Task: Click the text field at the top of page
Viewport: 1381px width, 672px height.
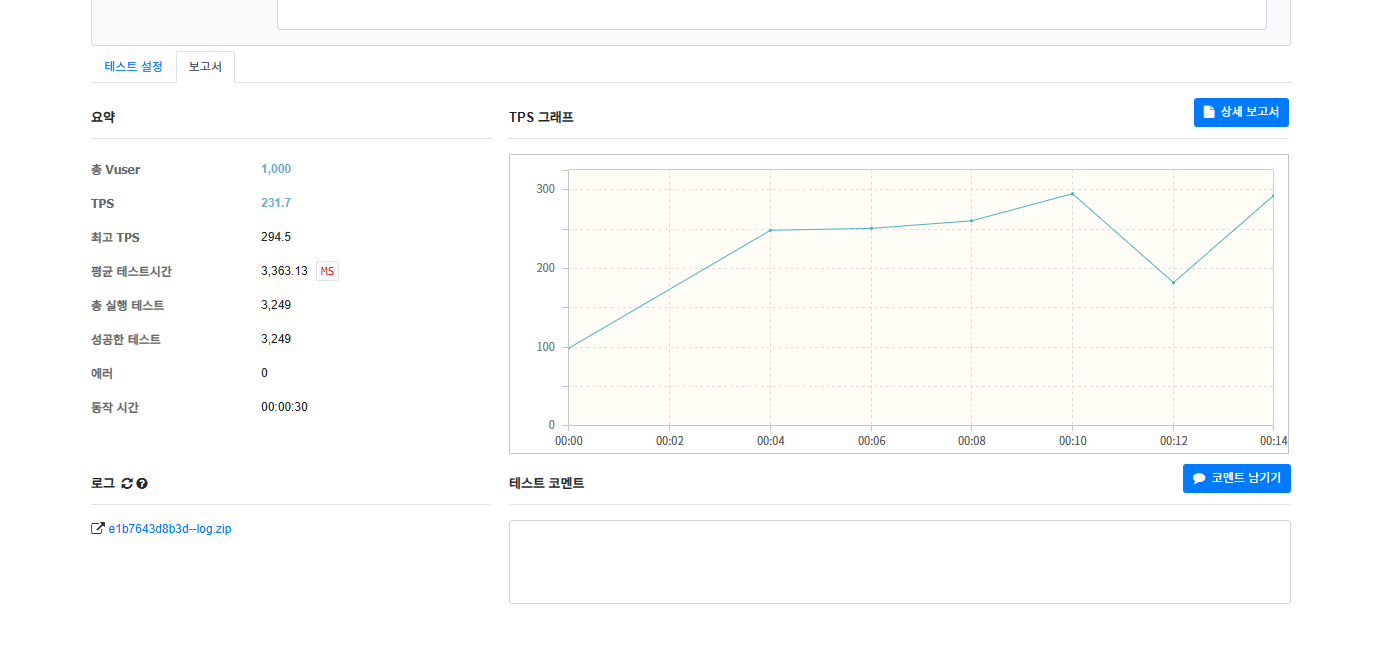Action: point(772,14)
